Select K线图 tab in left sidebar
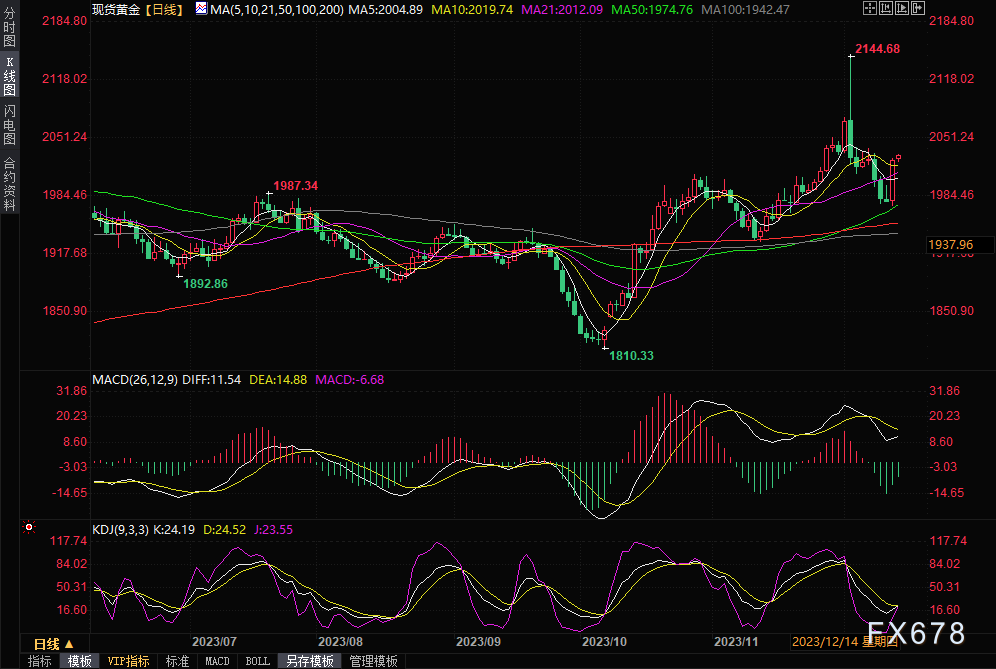The width and height of the screenshot is (996, 669). (9, 75)
